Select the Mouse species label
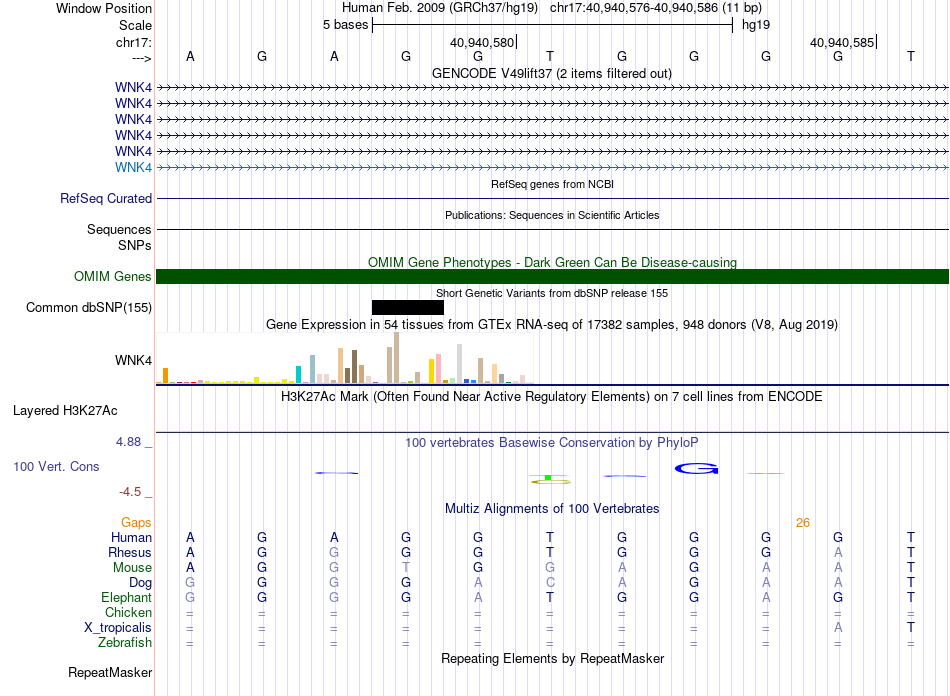The width and height of the screenshot is (950, 696). coord(133,568)
